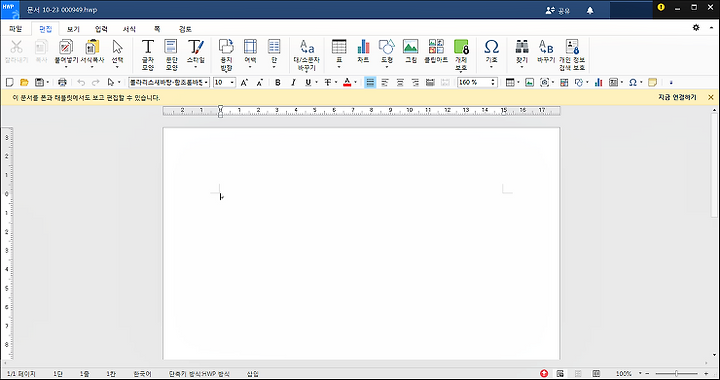Click the zoom minus button in status bar
Screen dimensions: 720x380
(x=647, y=374)
